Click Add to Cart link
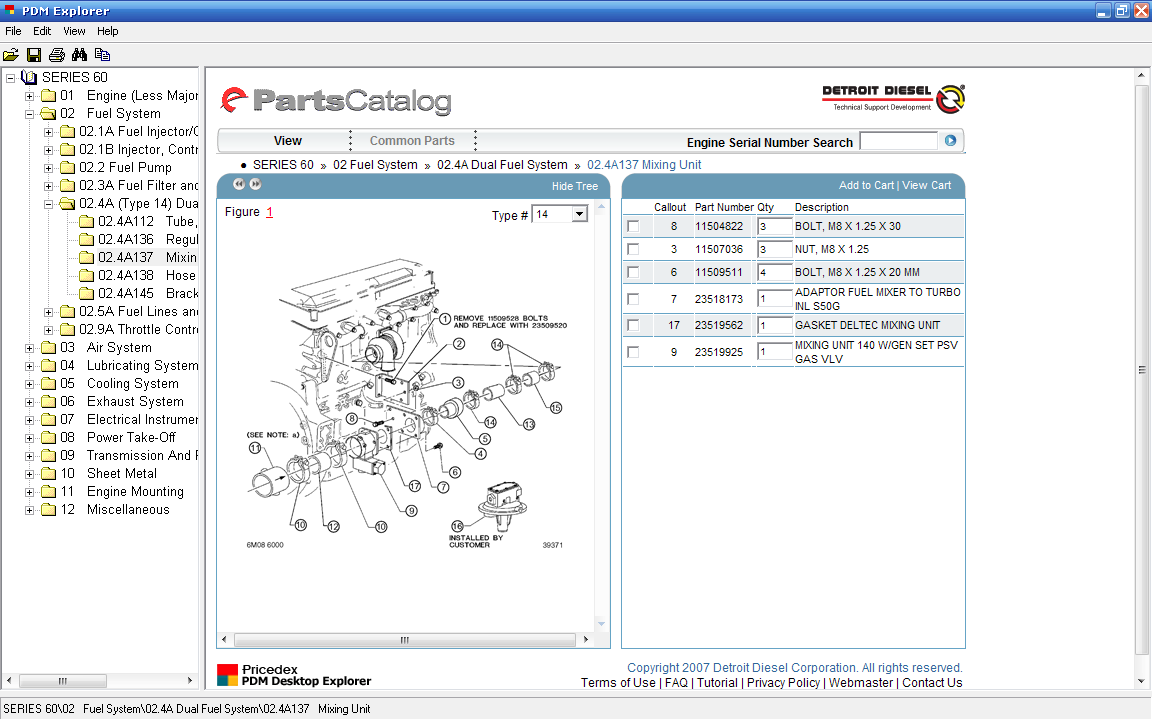The width and height of the screenshot is (1152, 720). click(866, 185)
